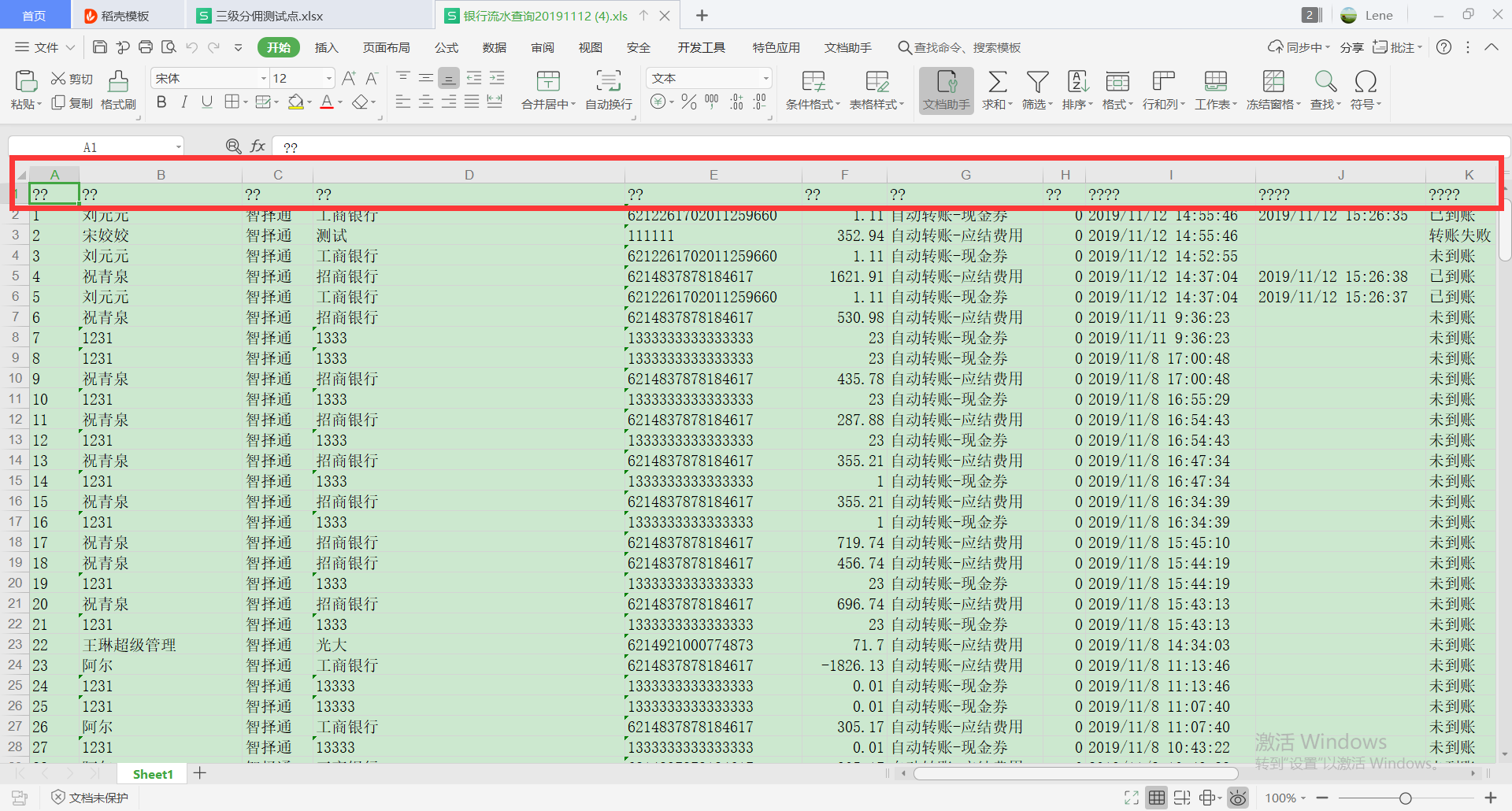Viewport: 1512px width, 811px height.
Task: Toggle italic formatting
Action: 184,102
